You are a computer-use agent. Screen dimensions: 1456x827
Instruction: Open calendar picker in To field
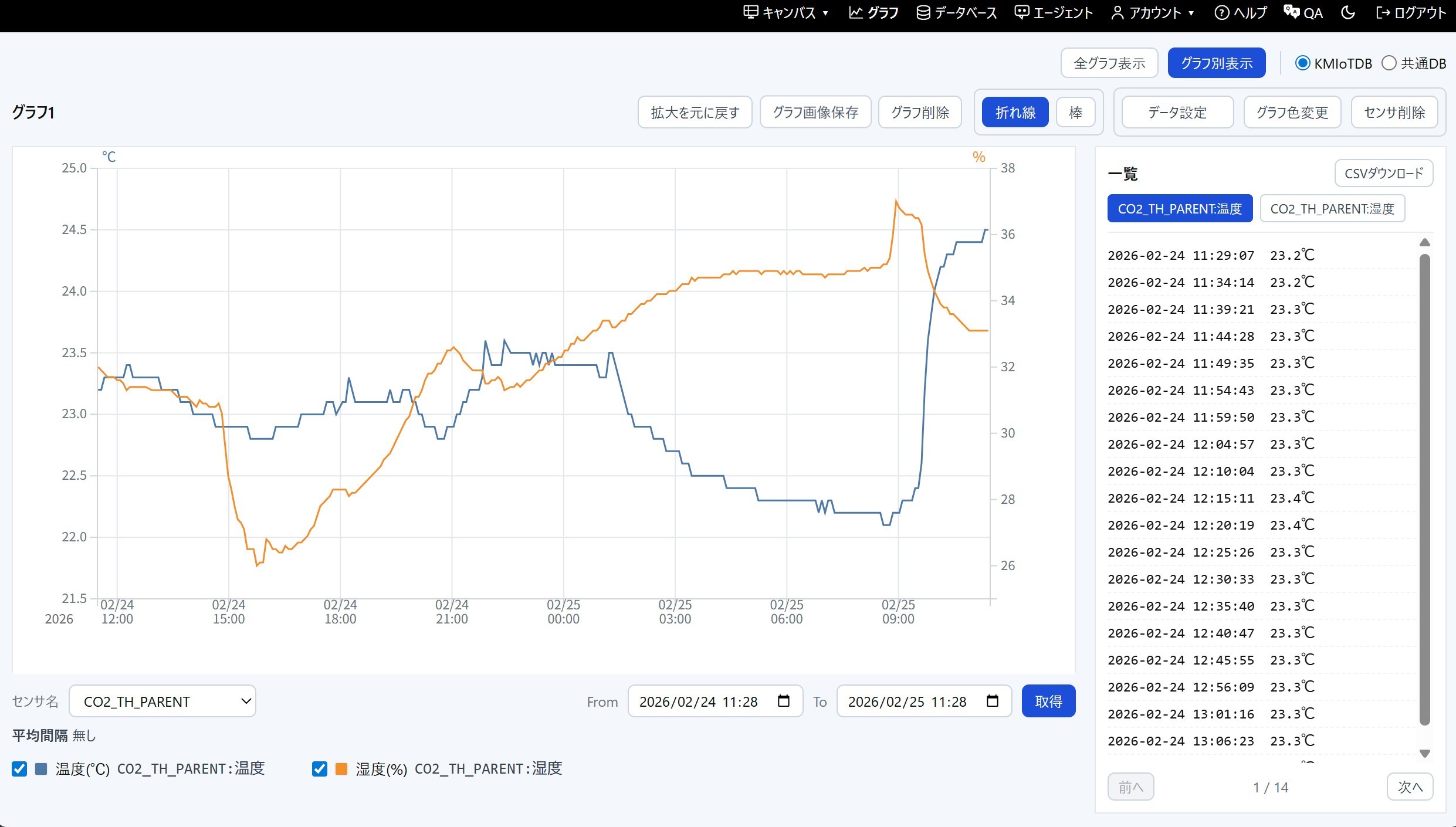[992, 701]
